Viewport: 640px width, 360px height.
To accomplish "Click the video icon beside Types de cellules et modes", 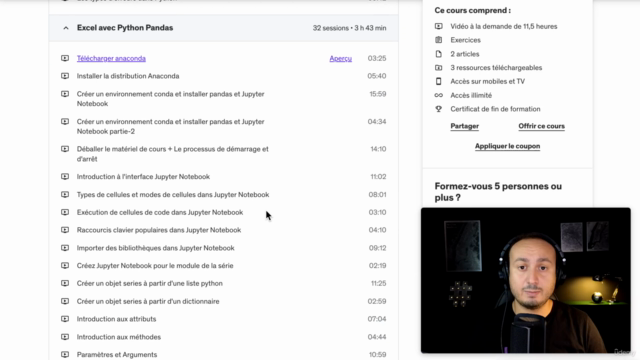I will pyautogui.click(x=65, y=195).
